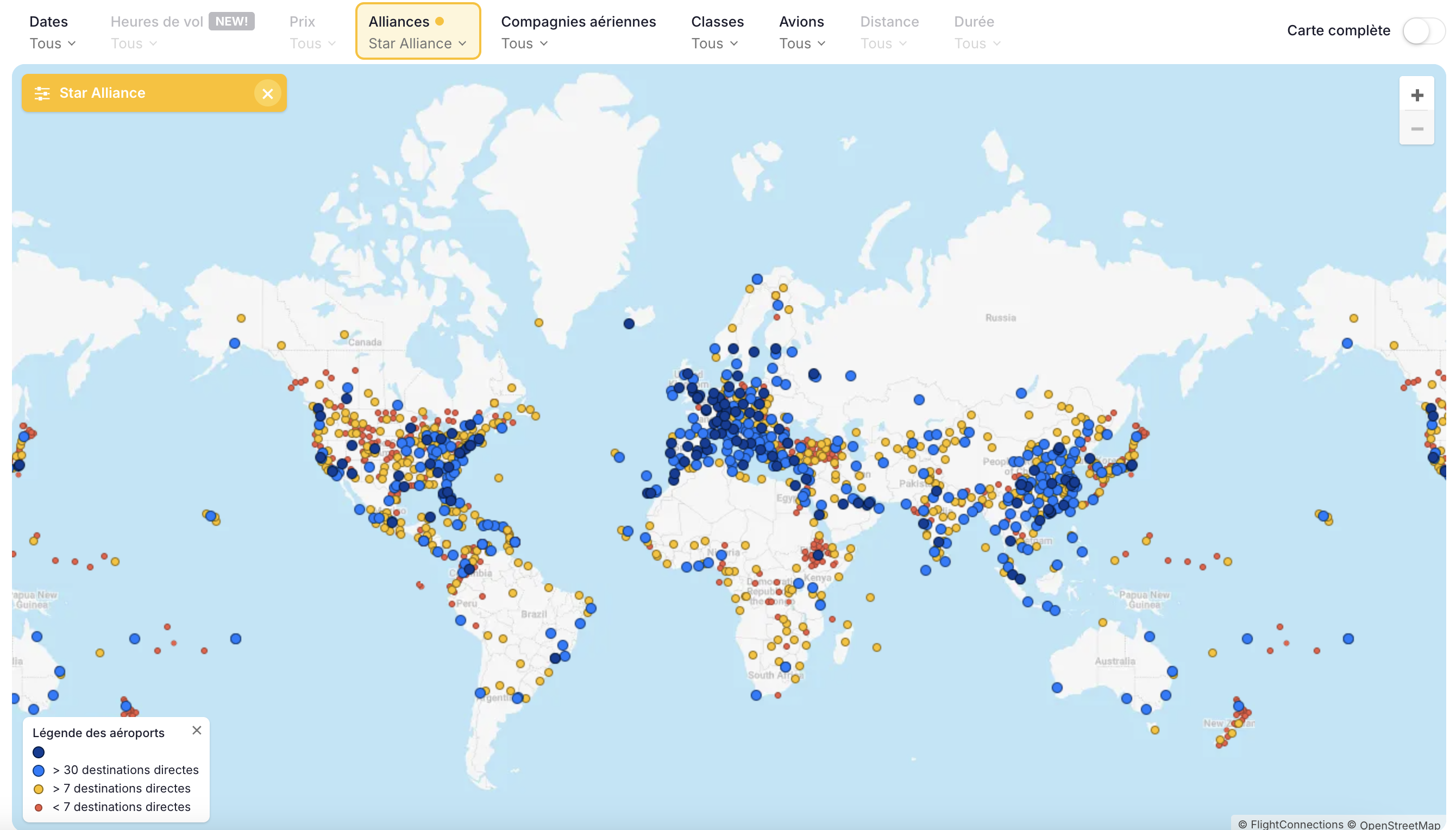Screen dimensions: 1456x830
Task: Close the Légende des aéroports panel
Action: point(197,730)
